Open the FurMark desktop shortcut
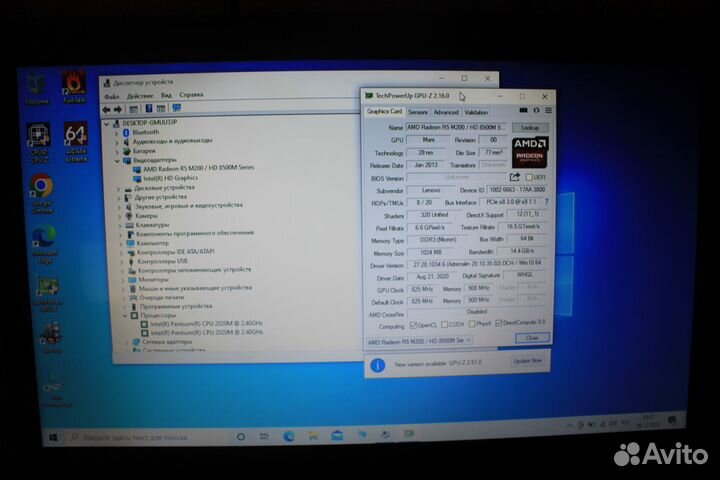Viewport: 720px width, 480px height. pos(74,86)
